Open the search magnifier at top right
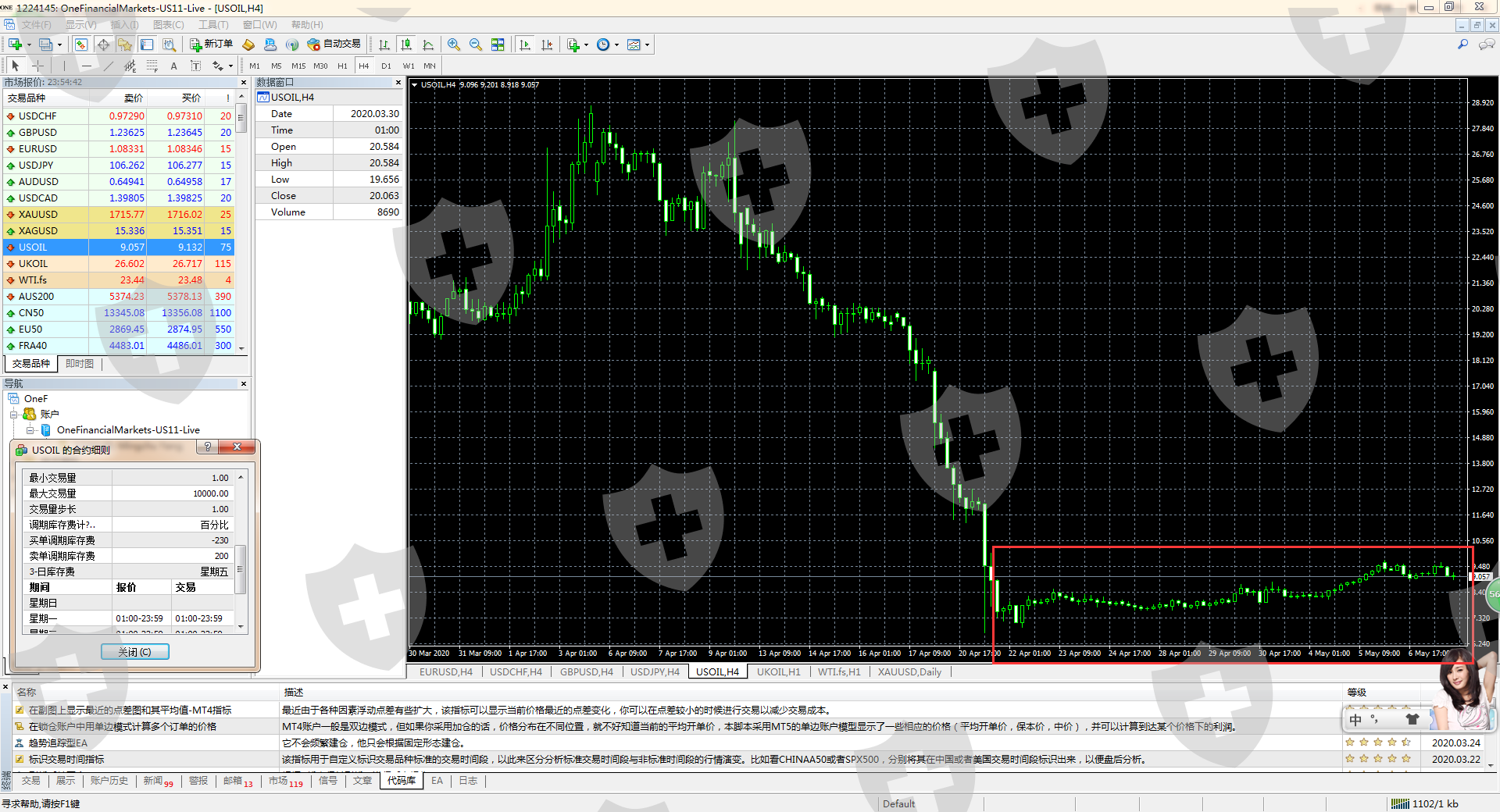The width and height of the screenshot is (1500, 812). coord(1462,45)
